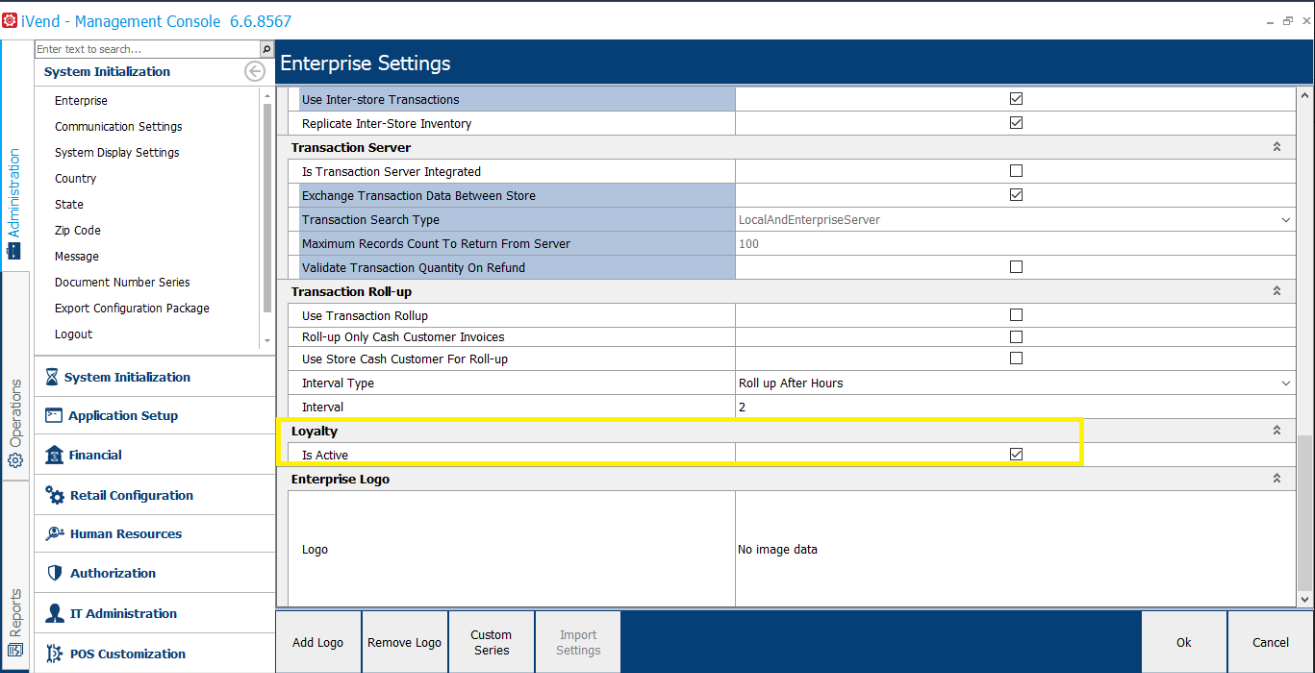Open Message in the navigation list

pyautogui.click(x=76, y=257)
